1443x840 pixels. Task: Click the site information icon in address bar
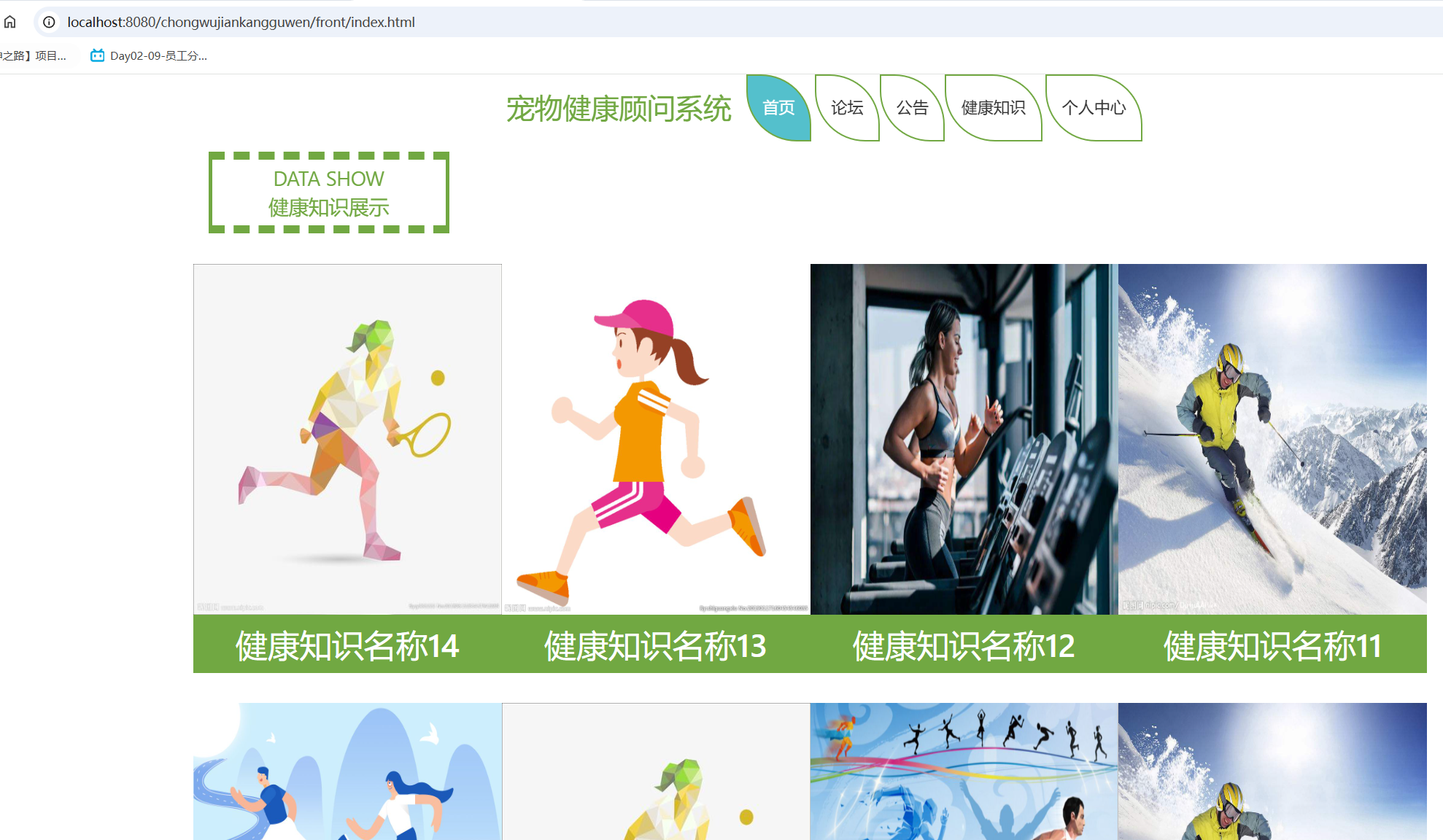click(49, 22)
